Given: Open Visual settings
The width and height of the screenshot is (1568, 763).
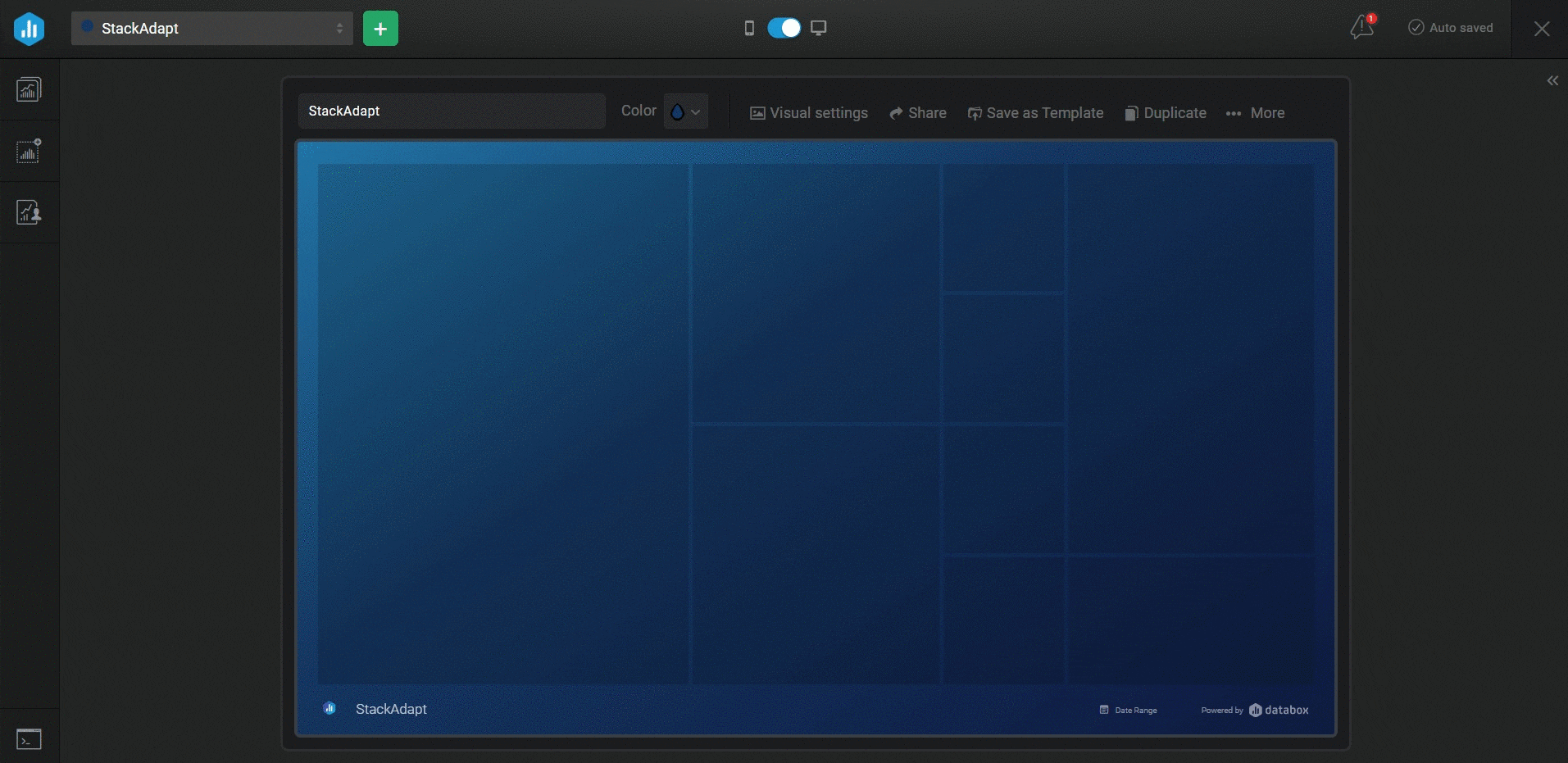Looking at the screenshot, I should click(x=808, y=113).
